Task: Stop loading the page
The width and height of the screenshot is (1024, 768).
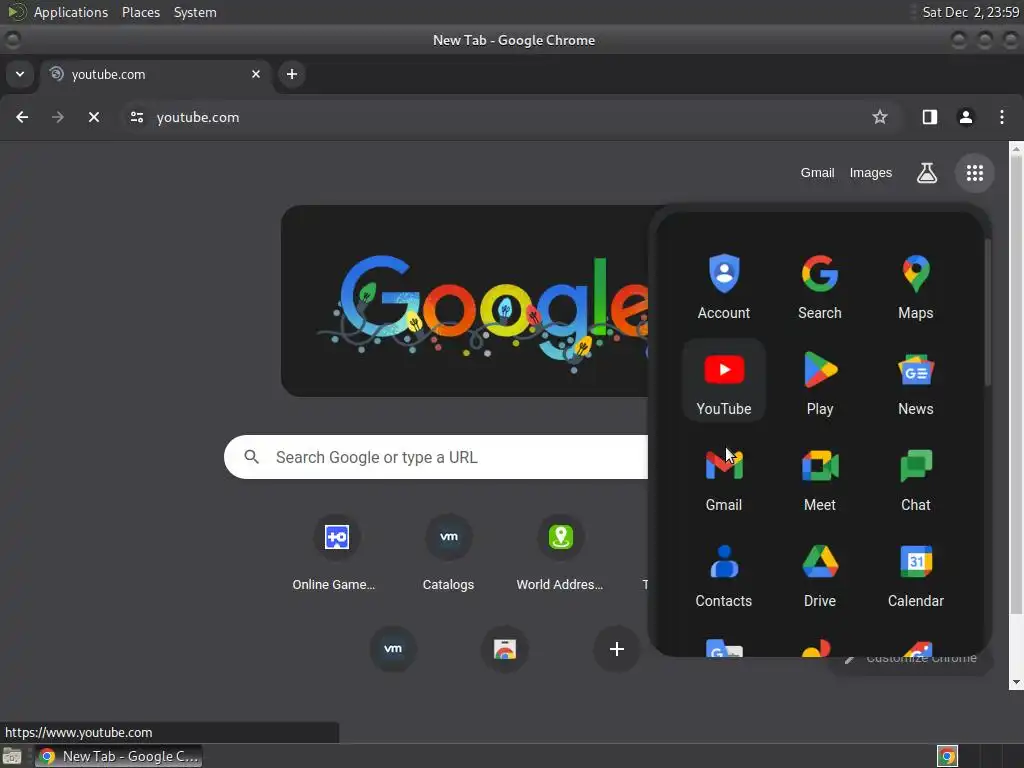Action: 93,117
